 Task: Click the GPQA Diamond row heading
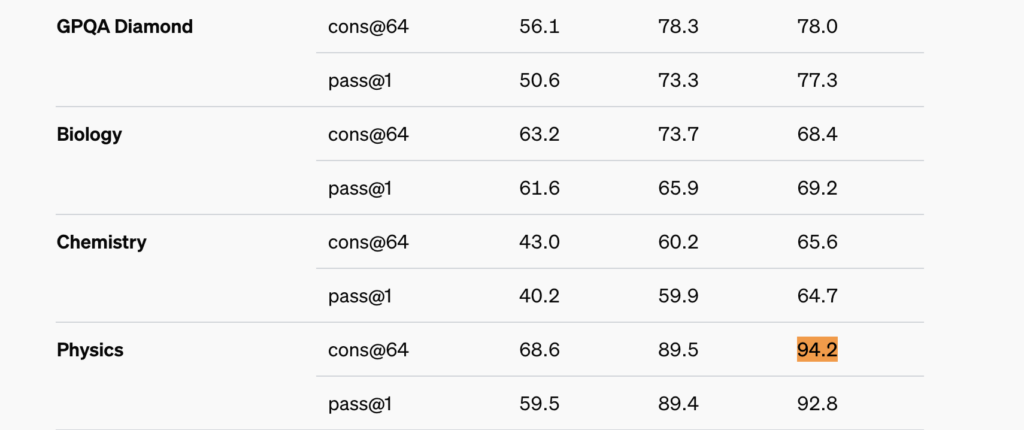click(x=124, y=27)
